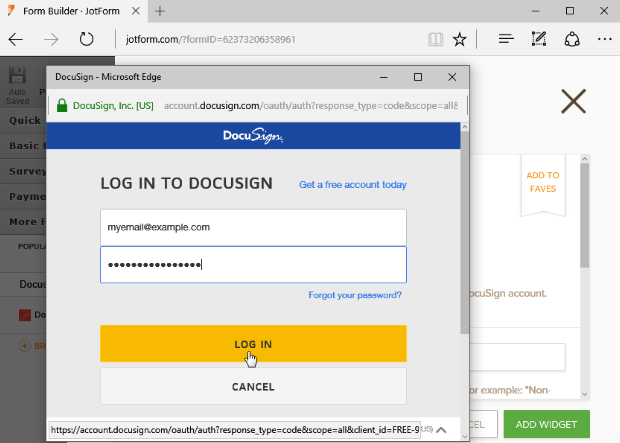Click the DocuSign logo in blue header
Viewport: 620px width, 443px height.
(x=253, y=136)
